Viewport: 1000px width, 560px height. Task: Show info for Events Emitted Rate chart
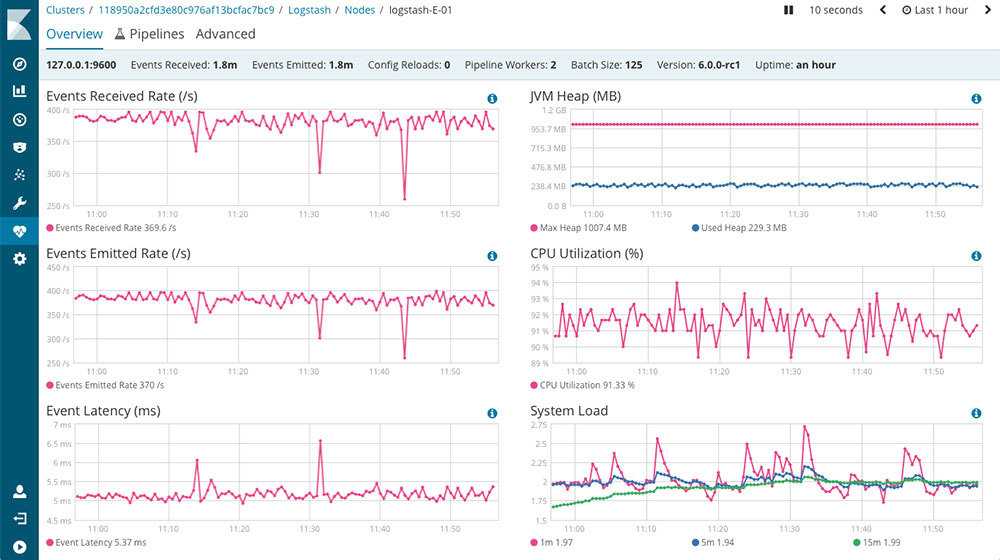click(492, 256)
